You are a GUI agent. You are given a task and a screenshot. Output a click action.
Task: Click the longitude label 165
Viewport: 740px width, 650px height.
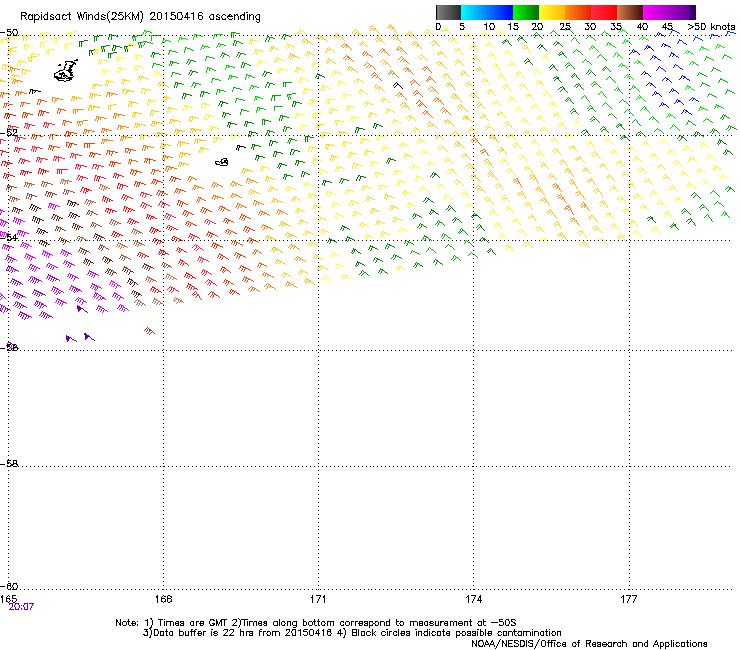tap(8, 599)
